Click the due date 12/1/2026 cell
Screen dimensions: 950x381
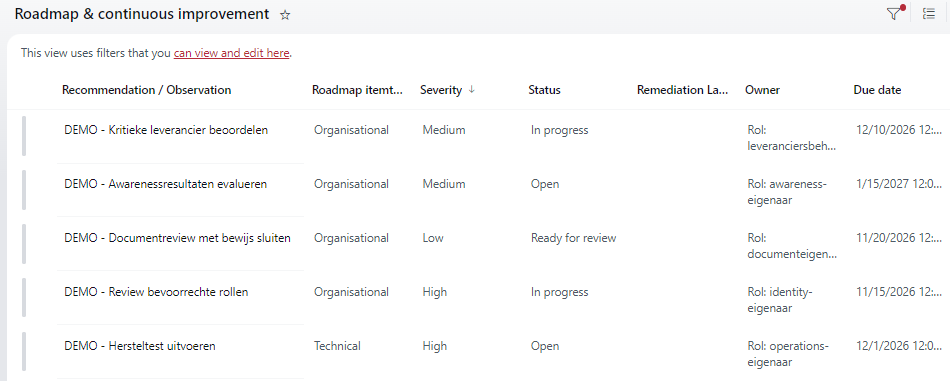(x=900, y=346)
